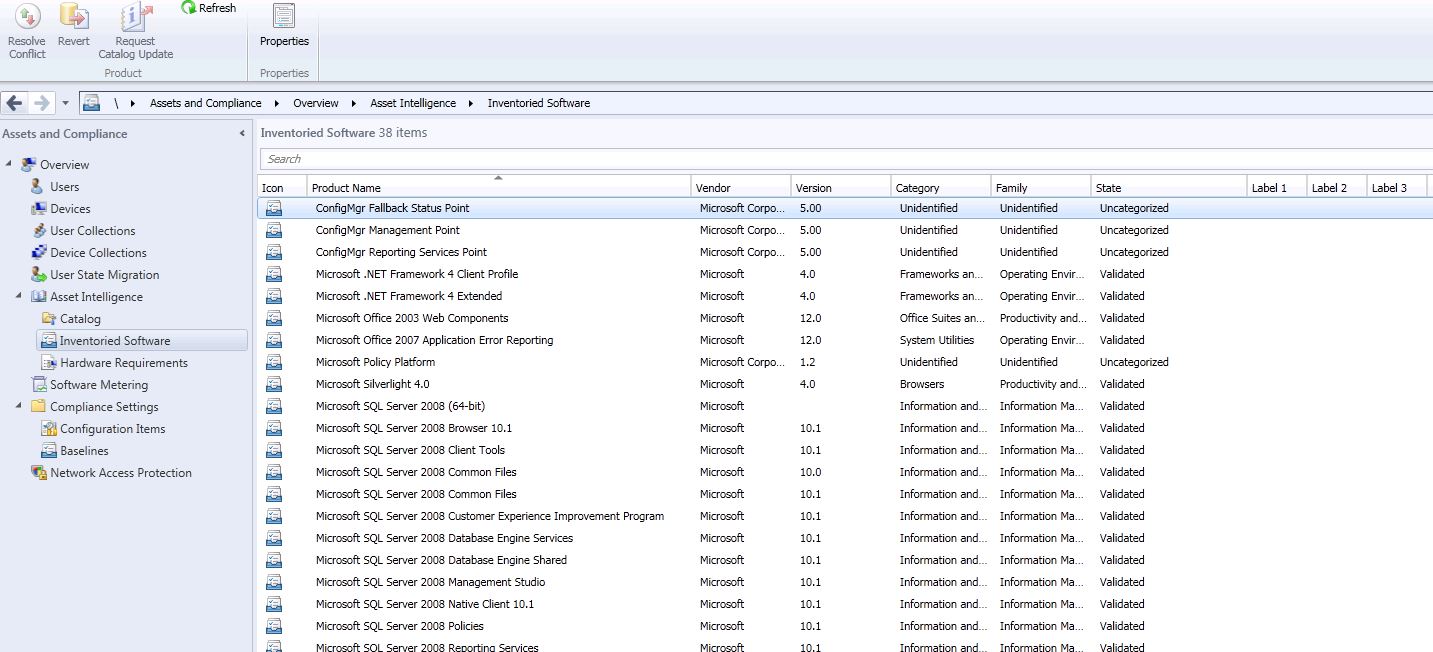Collapse the Assets and Compliance pane
Viewport: 1433px width, 652px height.
coord(241,133)
